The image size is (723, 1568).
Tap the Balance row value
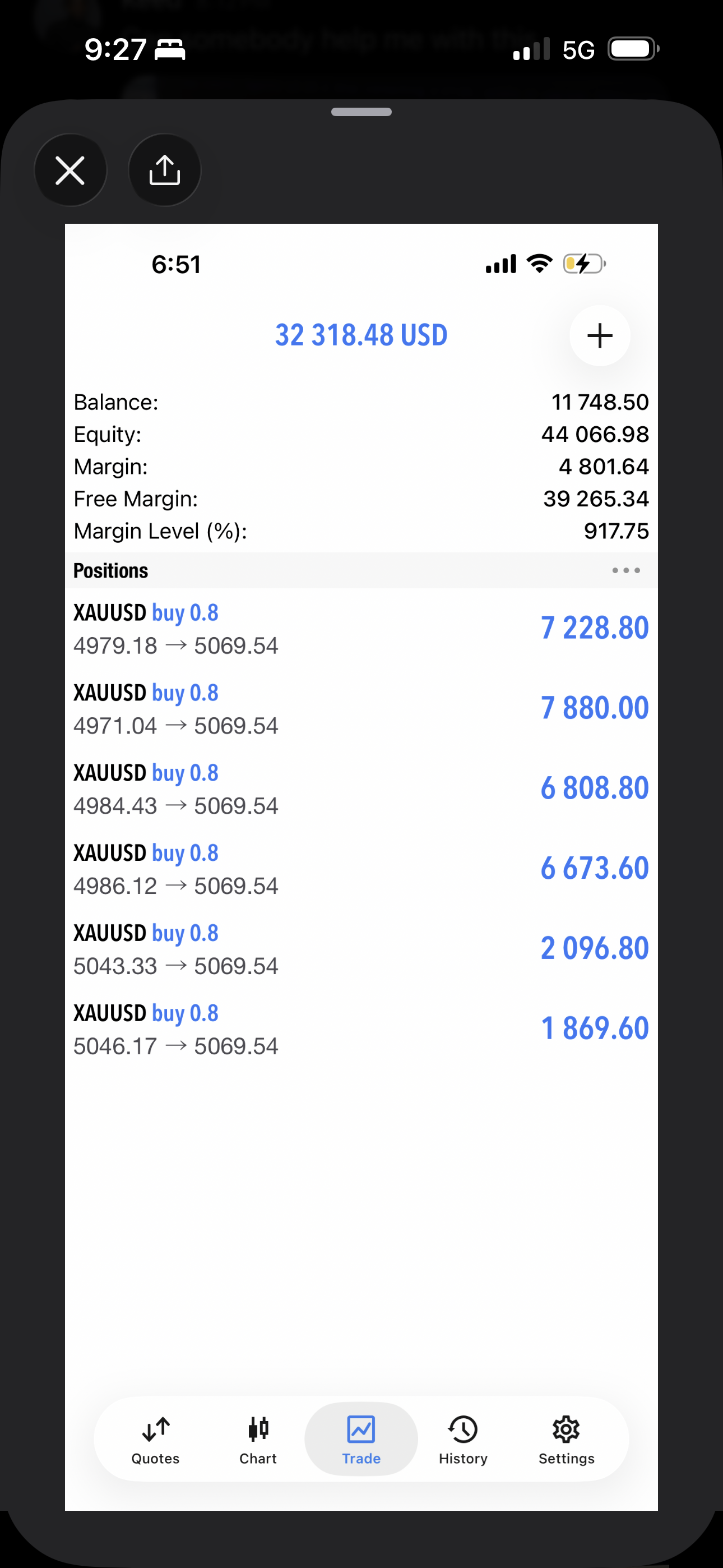pos(600,402)
